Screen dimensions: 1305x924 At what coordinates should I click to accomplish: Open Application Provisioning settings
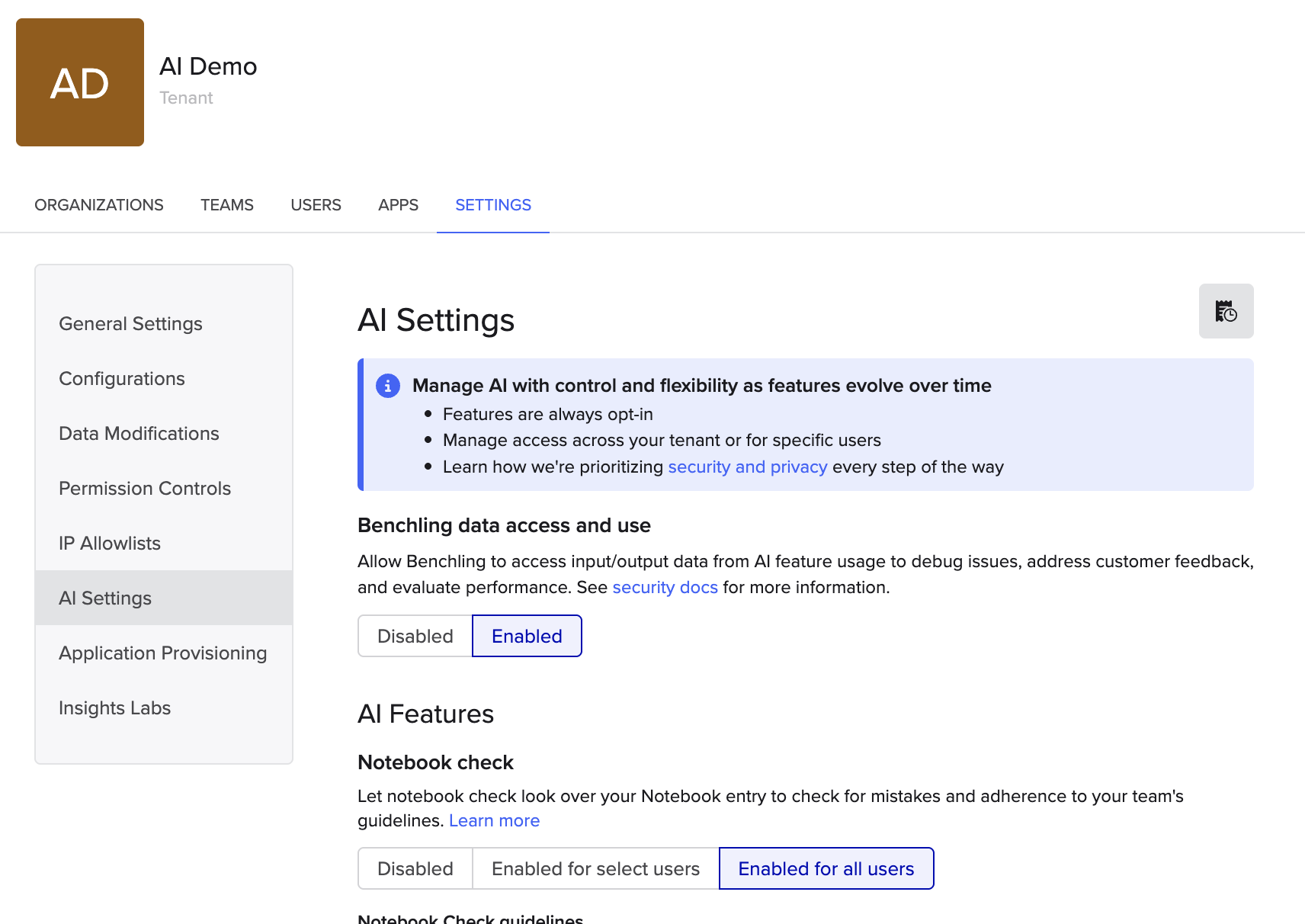(x=162, y=653)
